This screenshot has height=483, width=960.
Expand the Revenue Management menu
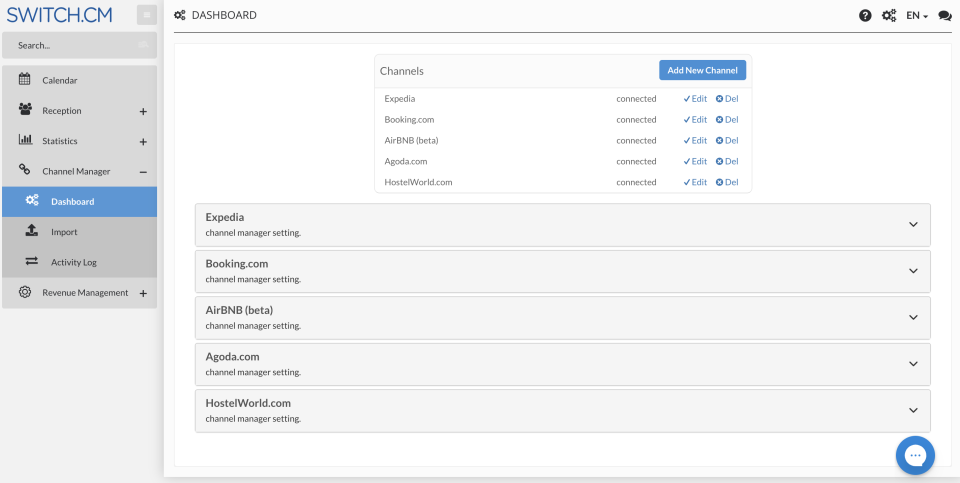(x=143, y=293)
